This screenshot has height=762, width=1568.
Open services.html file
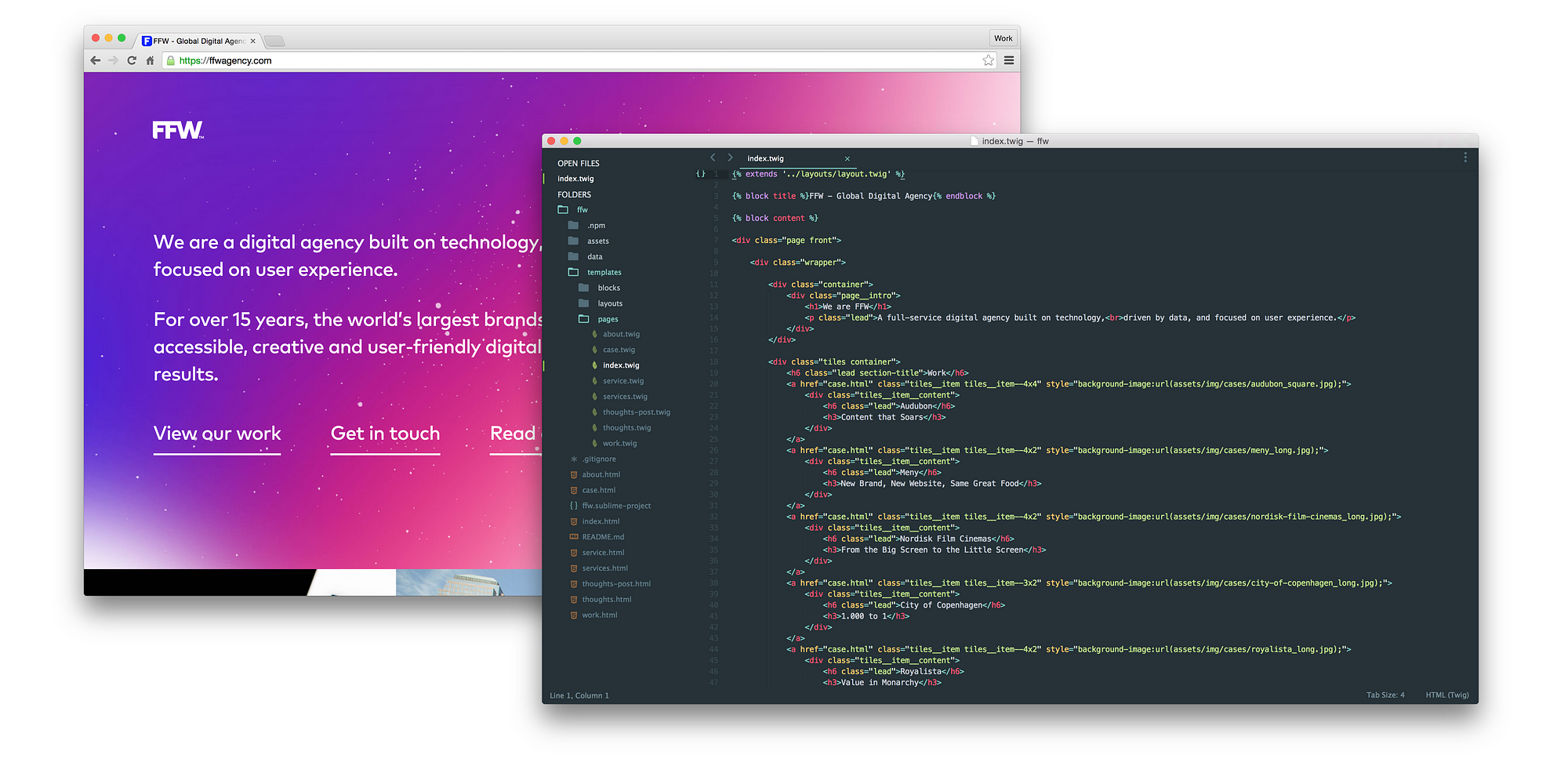tap(604, 568)
